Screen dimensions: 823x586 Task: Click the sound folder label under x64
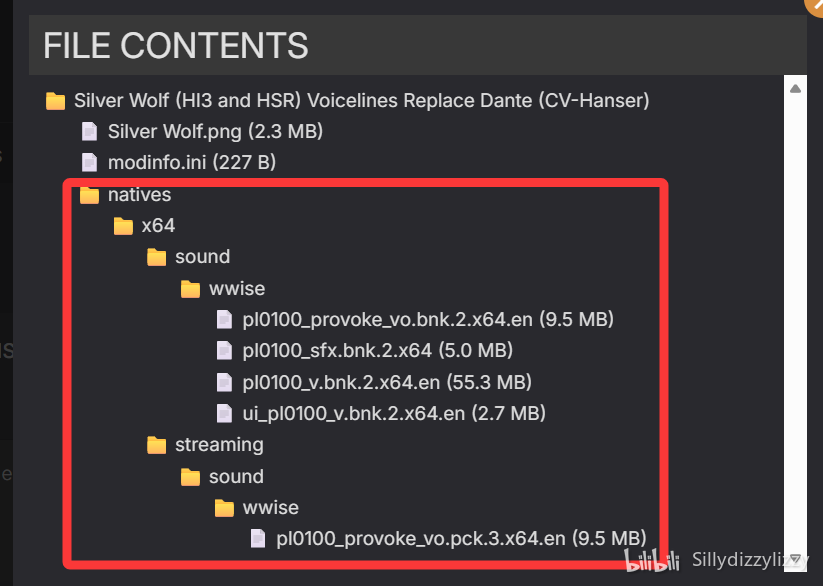[203, 257]
